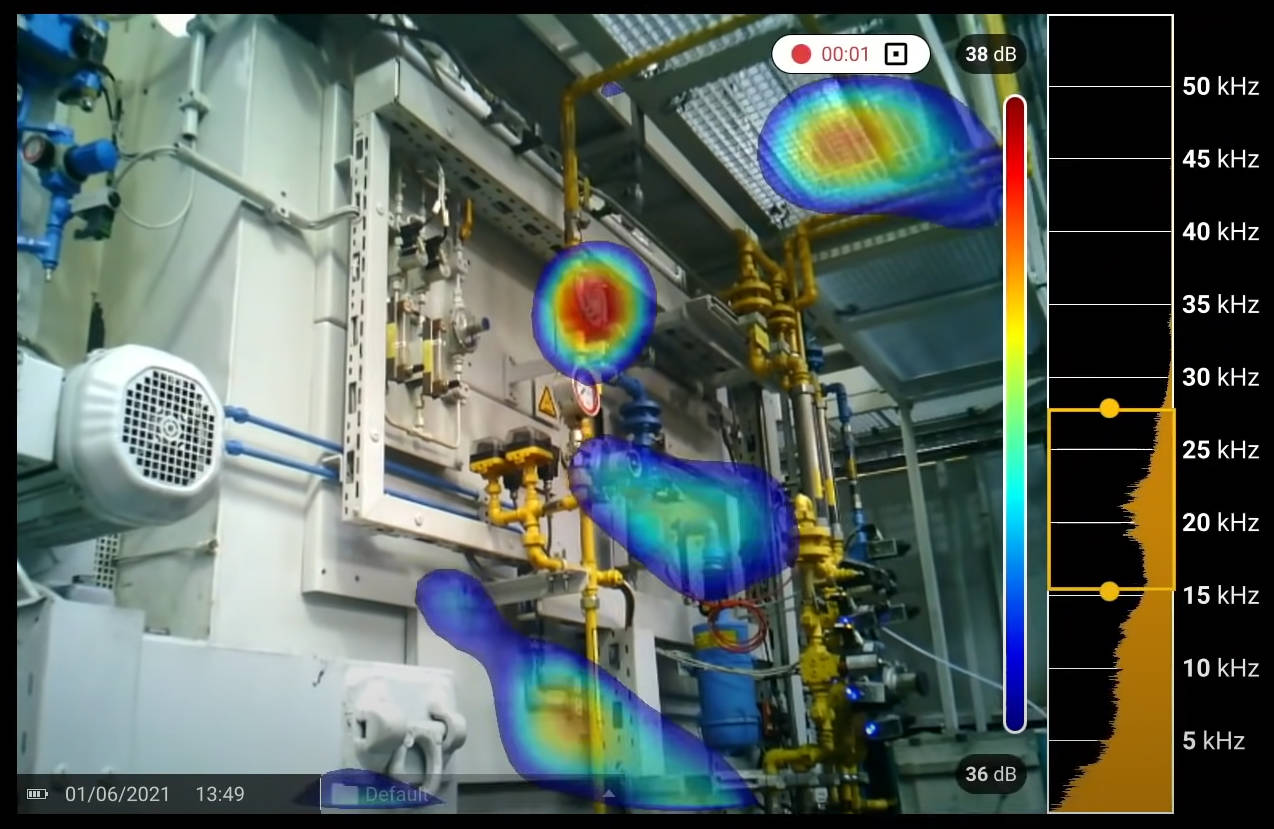Image resolution: width=1274 pixels, height=829 pixels.
Task: Click the rainbow dB color scale bar
Action: 1014,413
